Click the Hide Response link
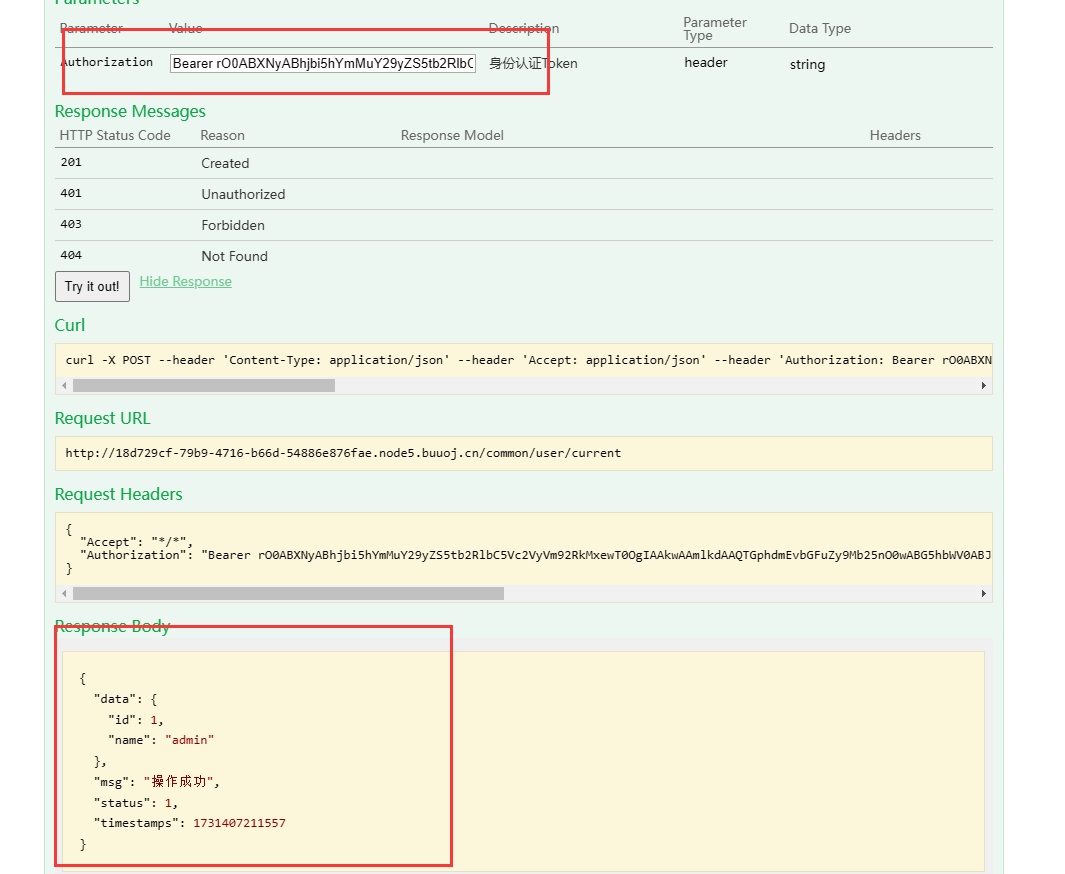Image resolution: width=1065 pixels, height=874 pixels. click(x=185, y=282)
